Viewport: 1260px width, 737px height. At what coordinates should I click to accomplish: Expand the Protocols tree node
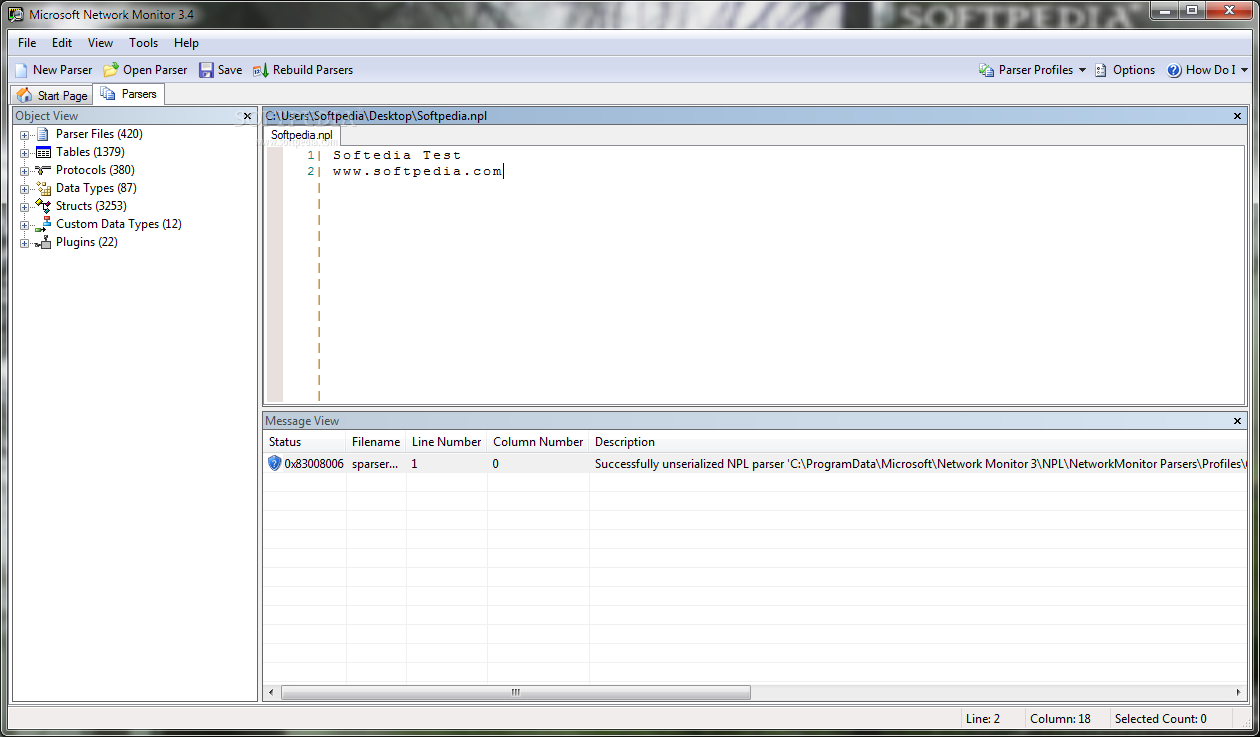click(x=25, y=170)
